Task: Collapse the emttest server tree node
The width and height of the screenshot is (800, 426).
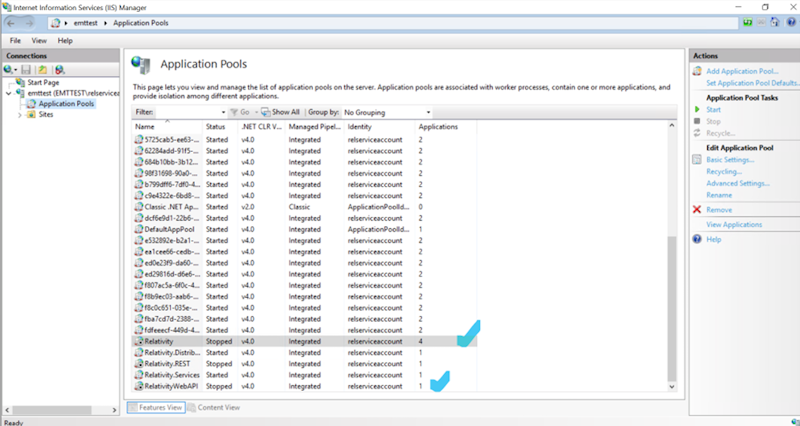Action: click(9, 93)
